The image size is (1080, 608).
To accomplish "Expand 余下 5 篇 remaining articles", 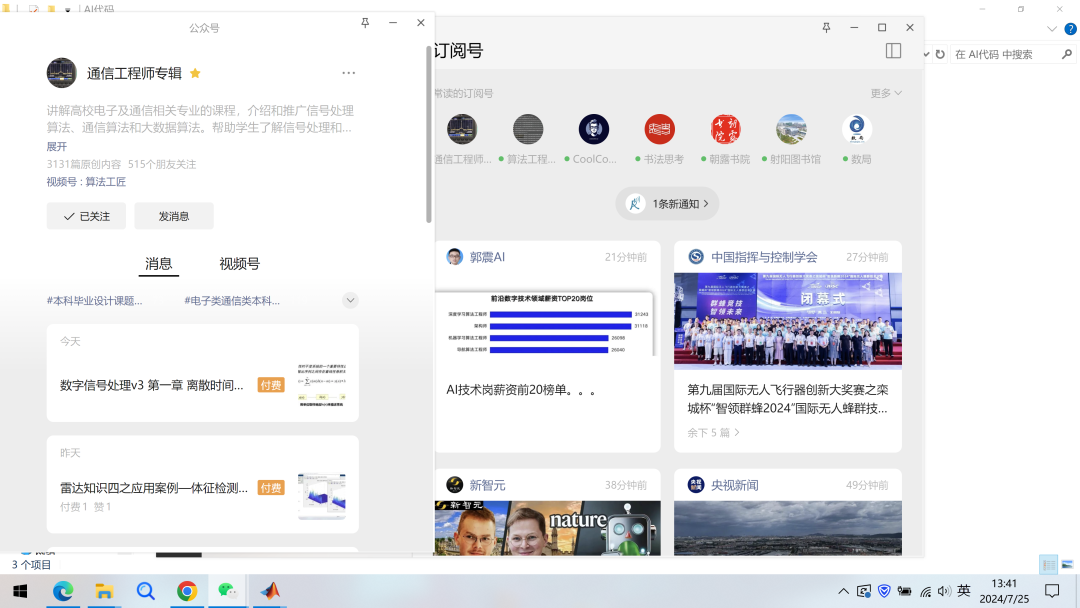I will tap(714, 432).
